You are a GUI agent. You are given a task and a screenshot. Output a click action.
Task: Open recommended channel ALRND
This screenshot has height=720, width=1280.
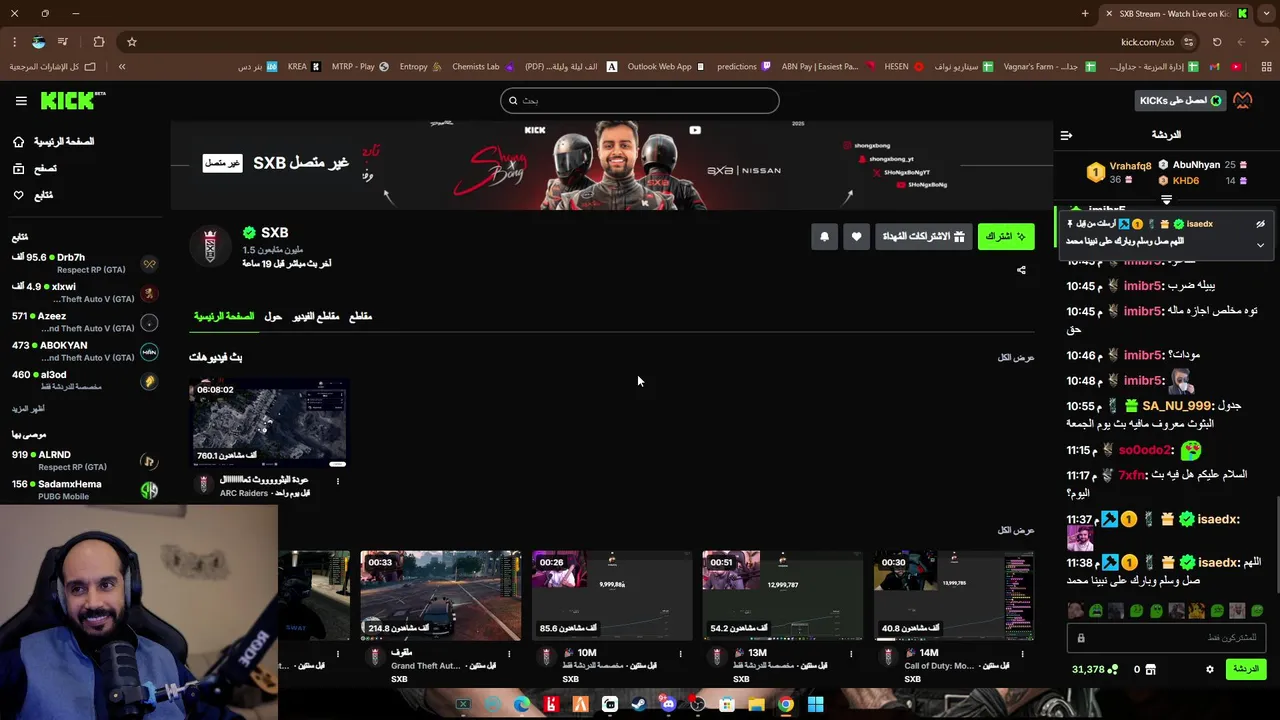coord(85,460)
